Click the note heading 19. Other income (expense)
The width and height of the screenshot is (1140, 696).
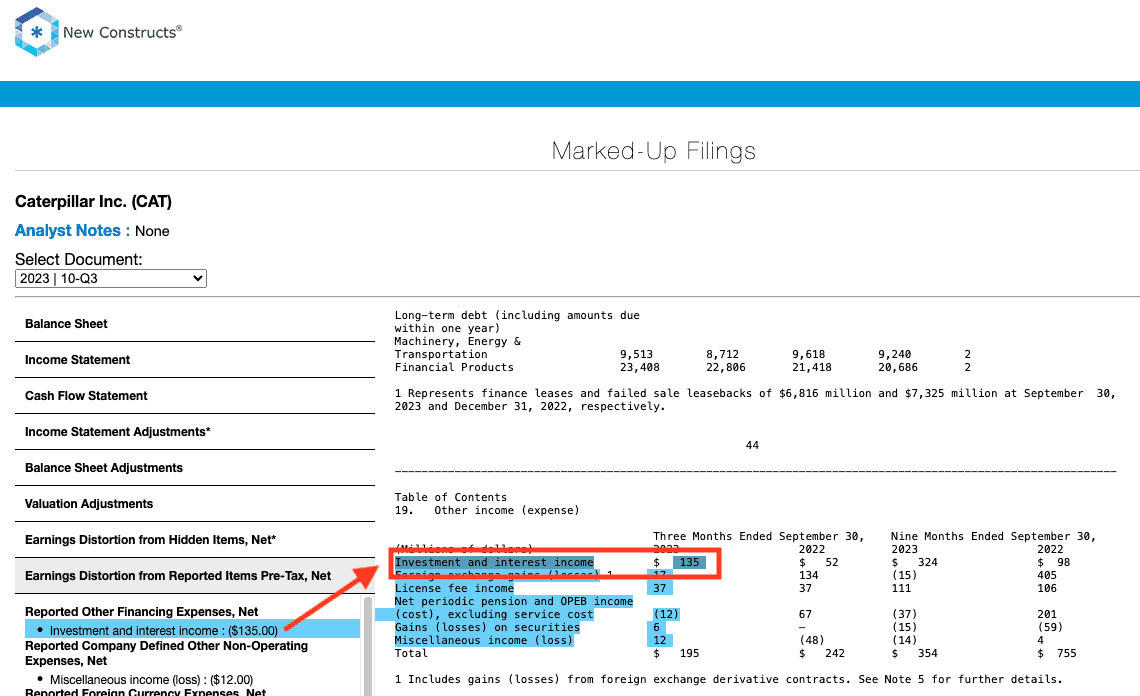coord(487,511)
